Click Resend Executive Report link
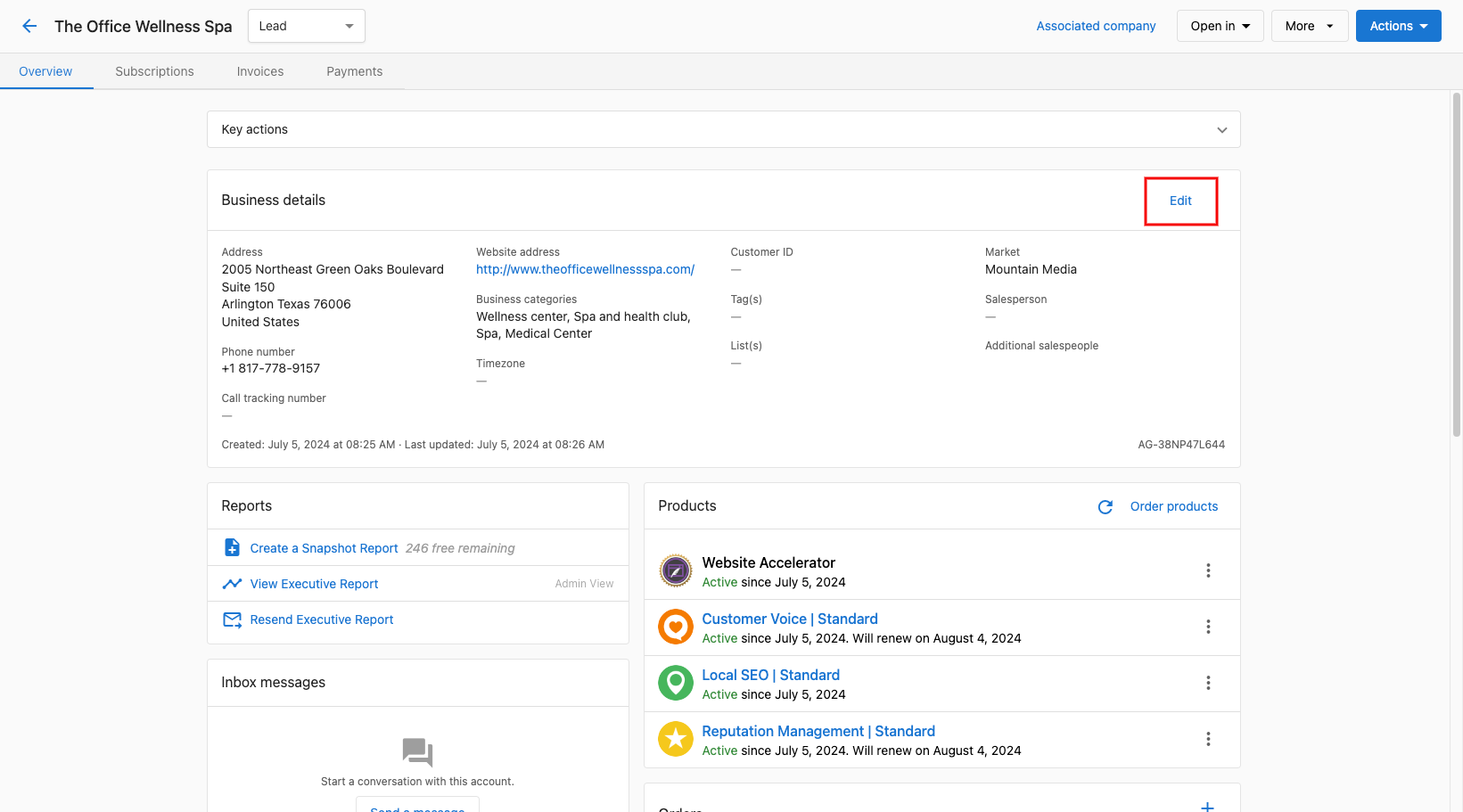The height and width of the screenshot is (812, 1463). (321, 619)
